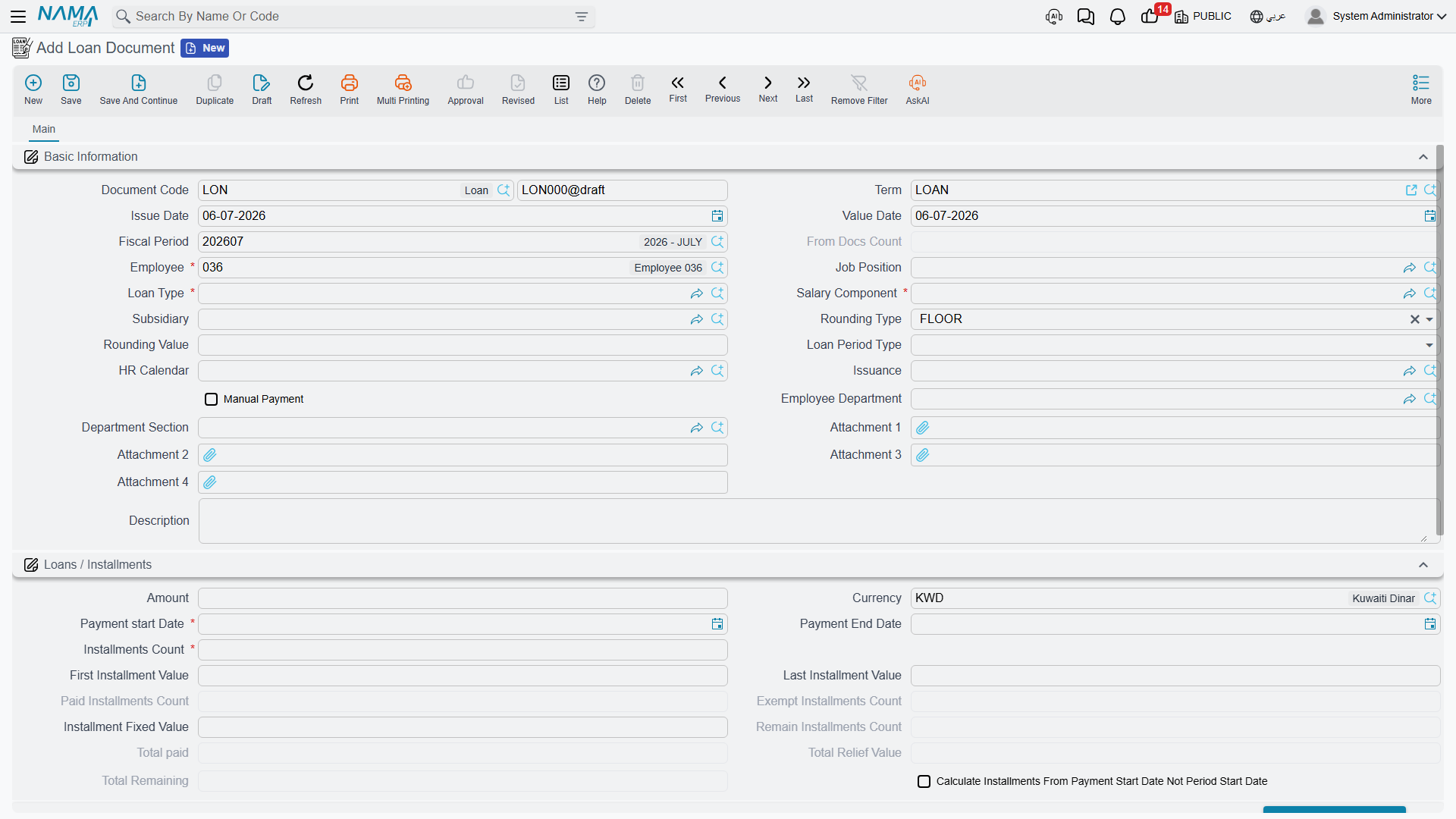Open the notifications bell icon
This screenshot has width=1456, height=819.
pyautogui.click(x=1117, y=17)
